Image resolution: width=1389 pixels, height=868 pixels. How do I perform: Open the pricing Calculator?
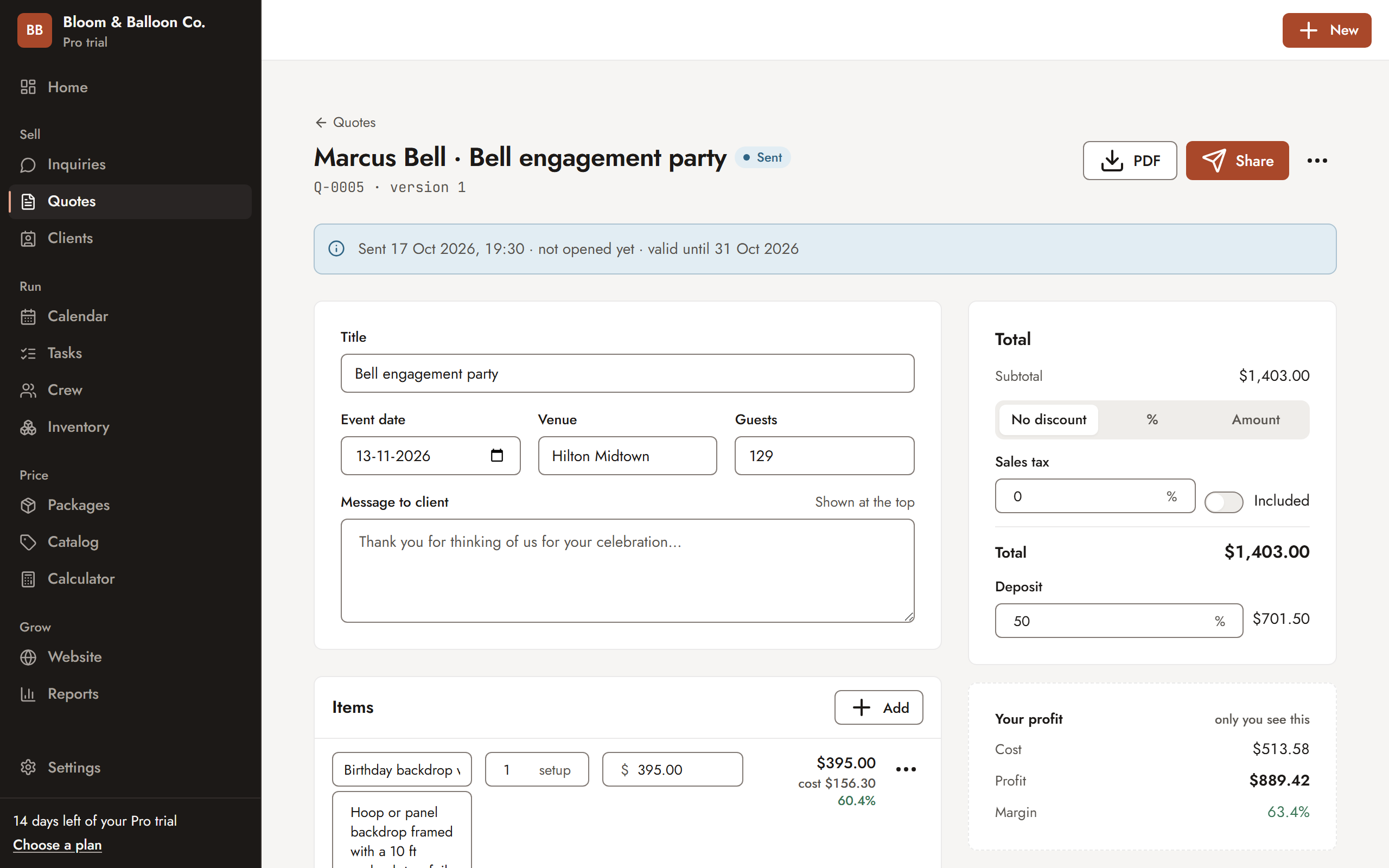pos(130,579)
